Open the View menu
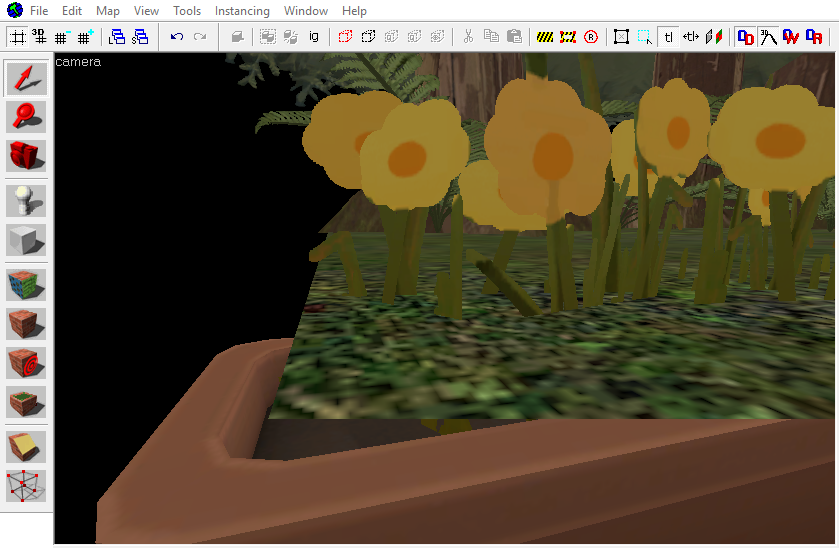Image resolution: width=839 pixels, height=548 pixels. (146, 11)
